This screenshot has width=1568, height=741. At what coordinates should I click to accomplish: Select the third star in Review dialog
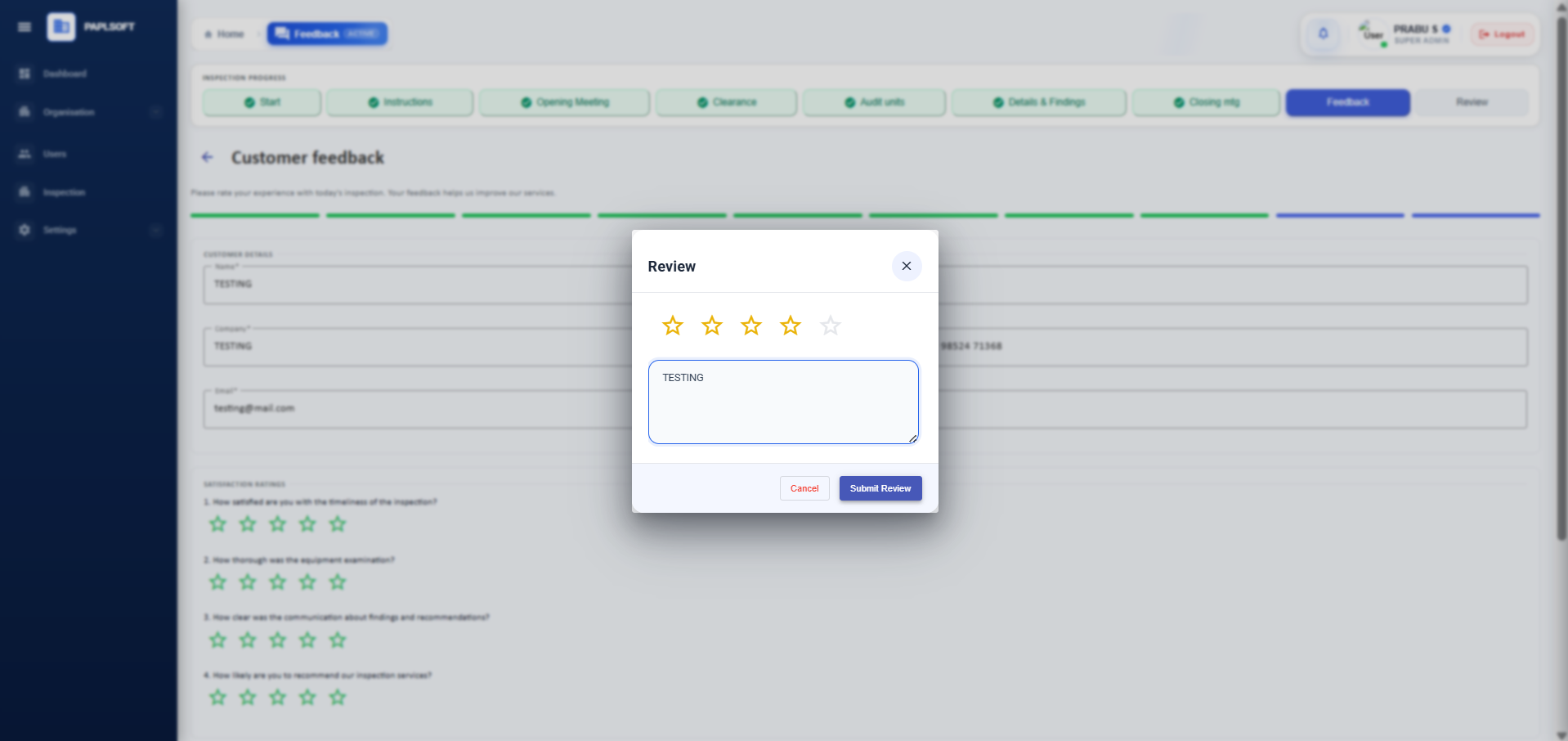pyautogui.click(x=751, y=326)
